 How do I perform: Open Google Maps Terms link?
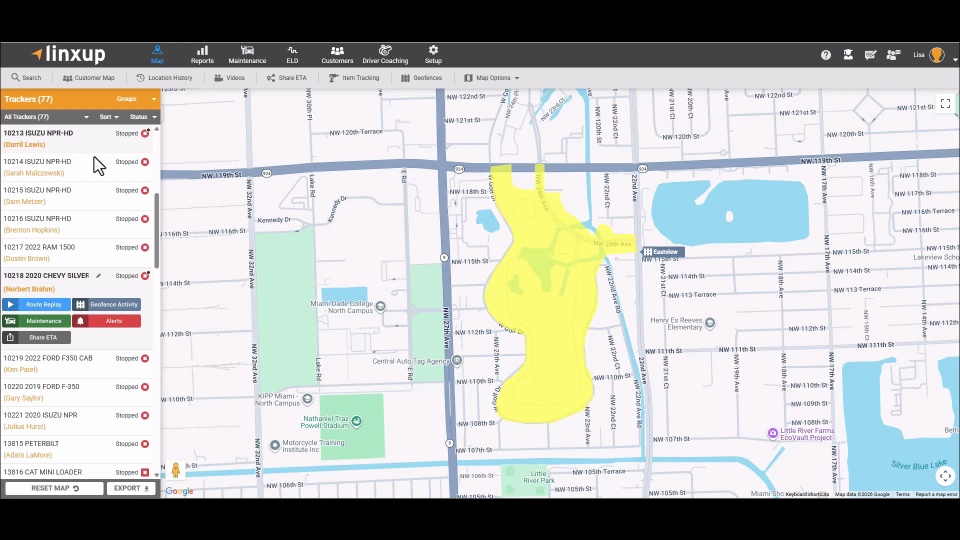pyautogui.click(x=902, y=494)
